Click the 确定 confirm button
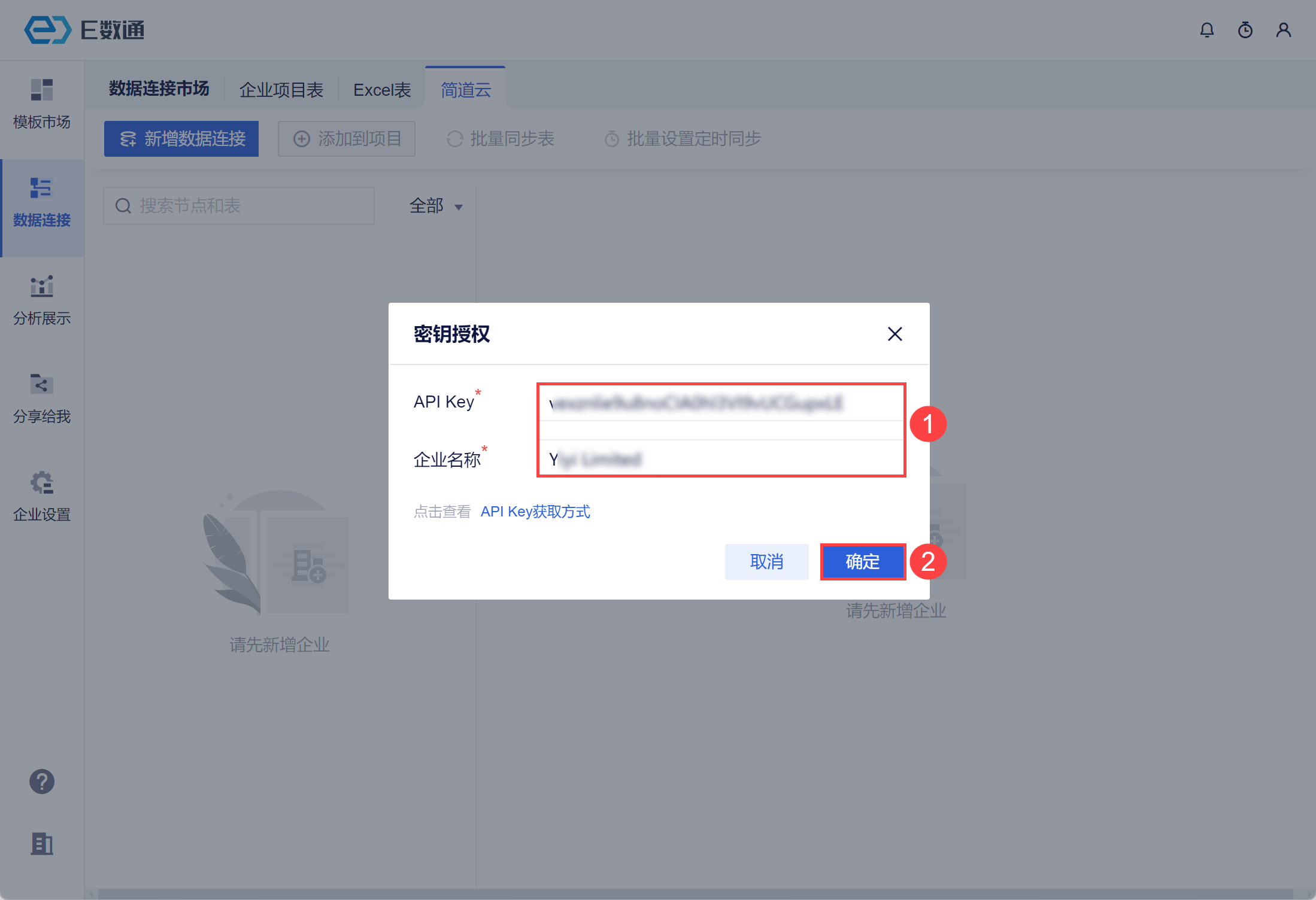 click(x=862, y=562)
